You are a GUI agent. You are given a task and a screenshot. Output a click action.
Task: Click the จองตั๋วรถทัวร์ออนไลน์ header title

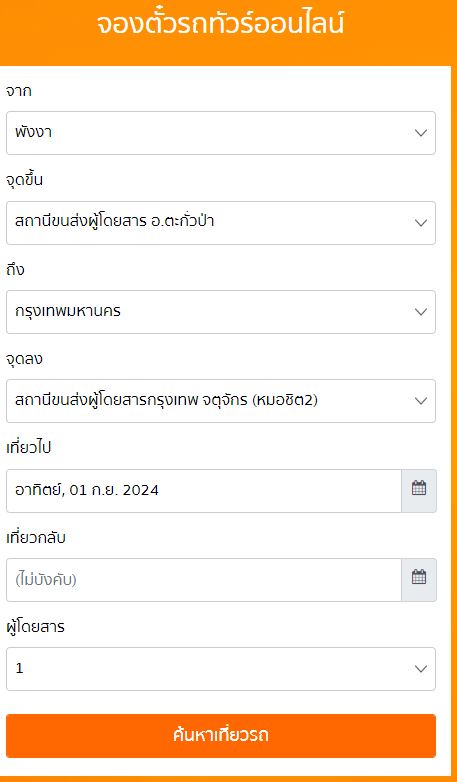[x=221, y=24]
